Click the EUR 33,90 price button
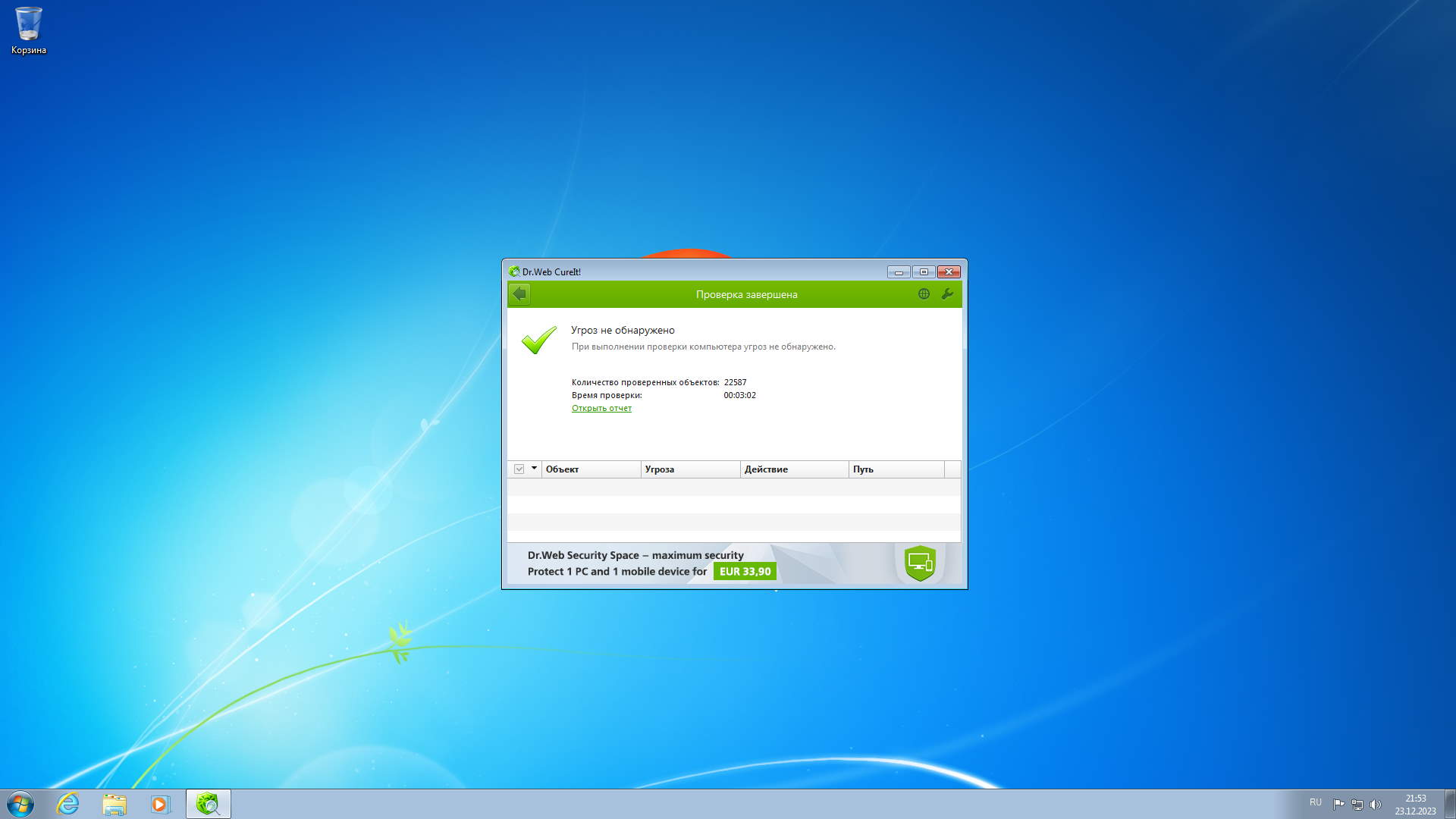This screenshot has width=1456, height=819. pyautogui.click(x=745, y=572)
